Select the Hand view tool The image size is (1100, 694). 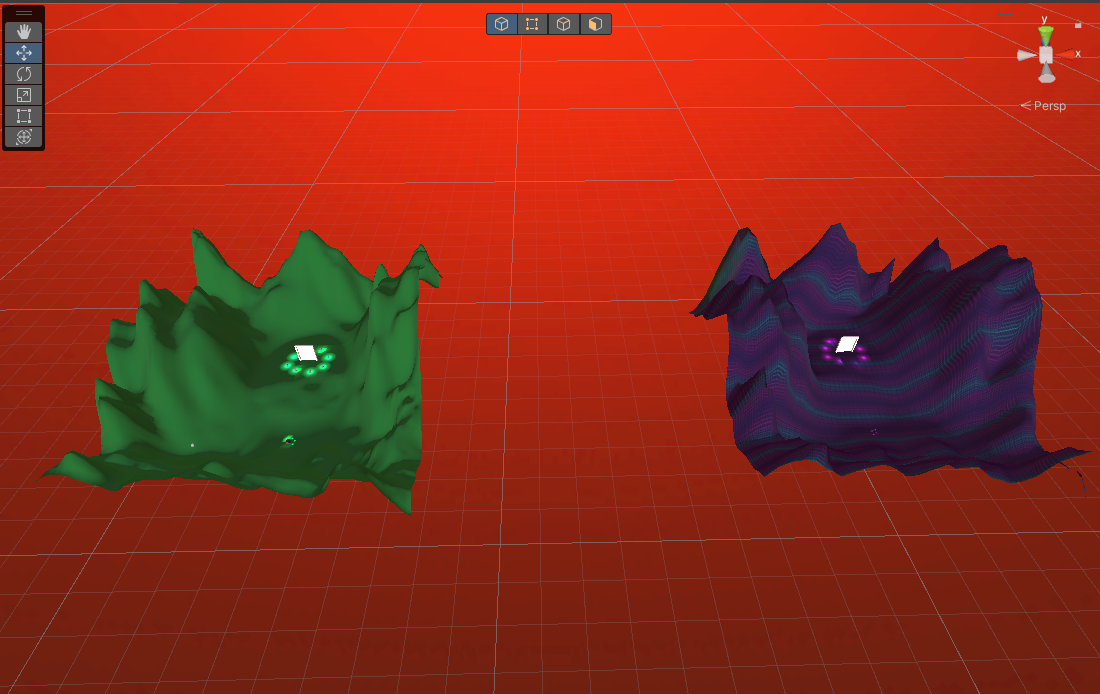(24, 32)
